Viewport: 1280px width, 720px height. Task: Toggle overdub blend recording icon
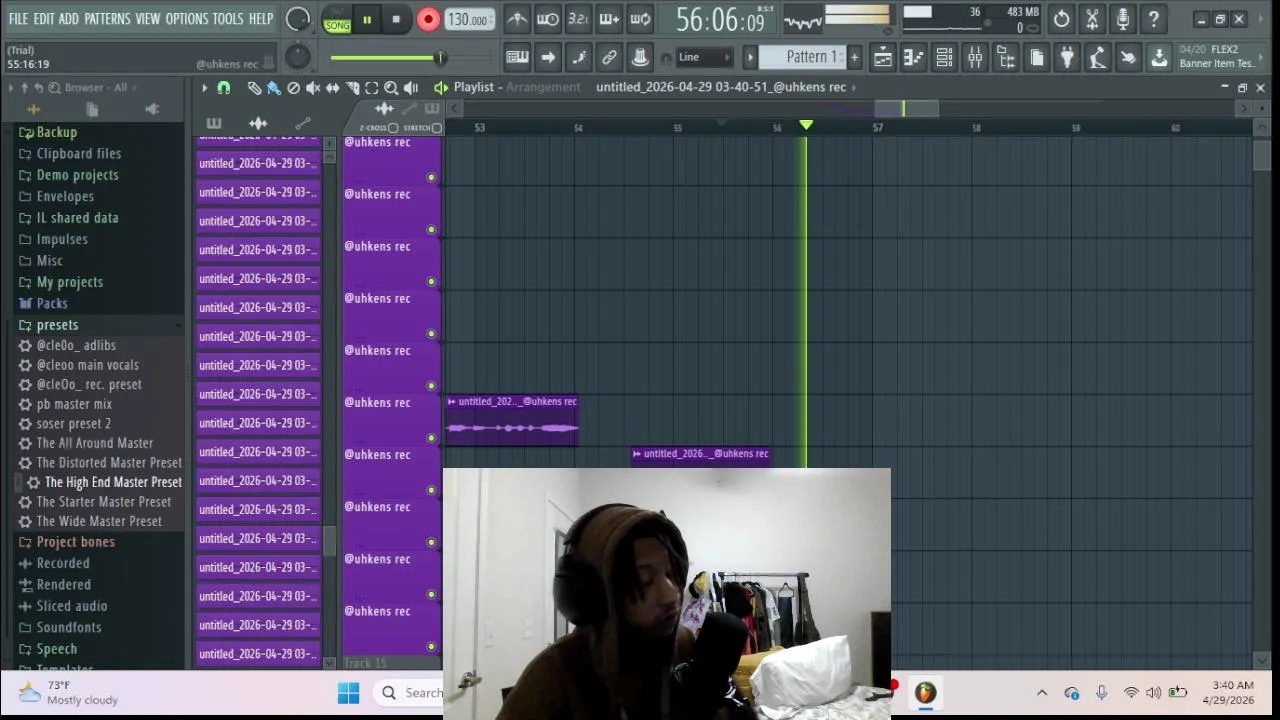tap(609, 19)
